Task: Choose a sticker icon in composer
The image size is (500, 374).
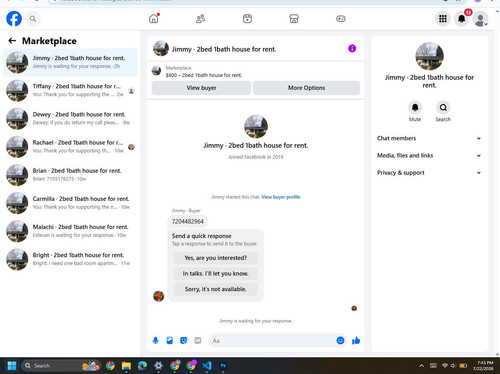Action: (x=184, y=340)
